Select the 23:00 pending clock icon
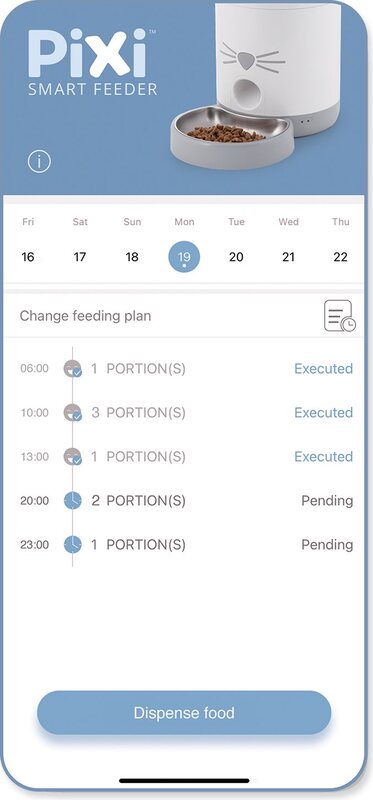The width and height of the screenshot is (373, 800). tap(72, 544)
